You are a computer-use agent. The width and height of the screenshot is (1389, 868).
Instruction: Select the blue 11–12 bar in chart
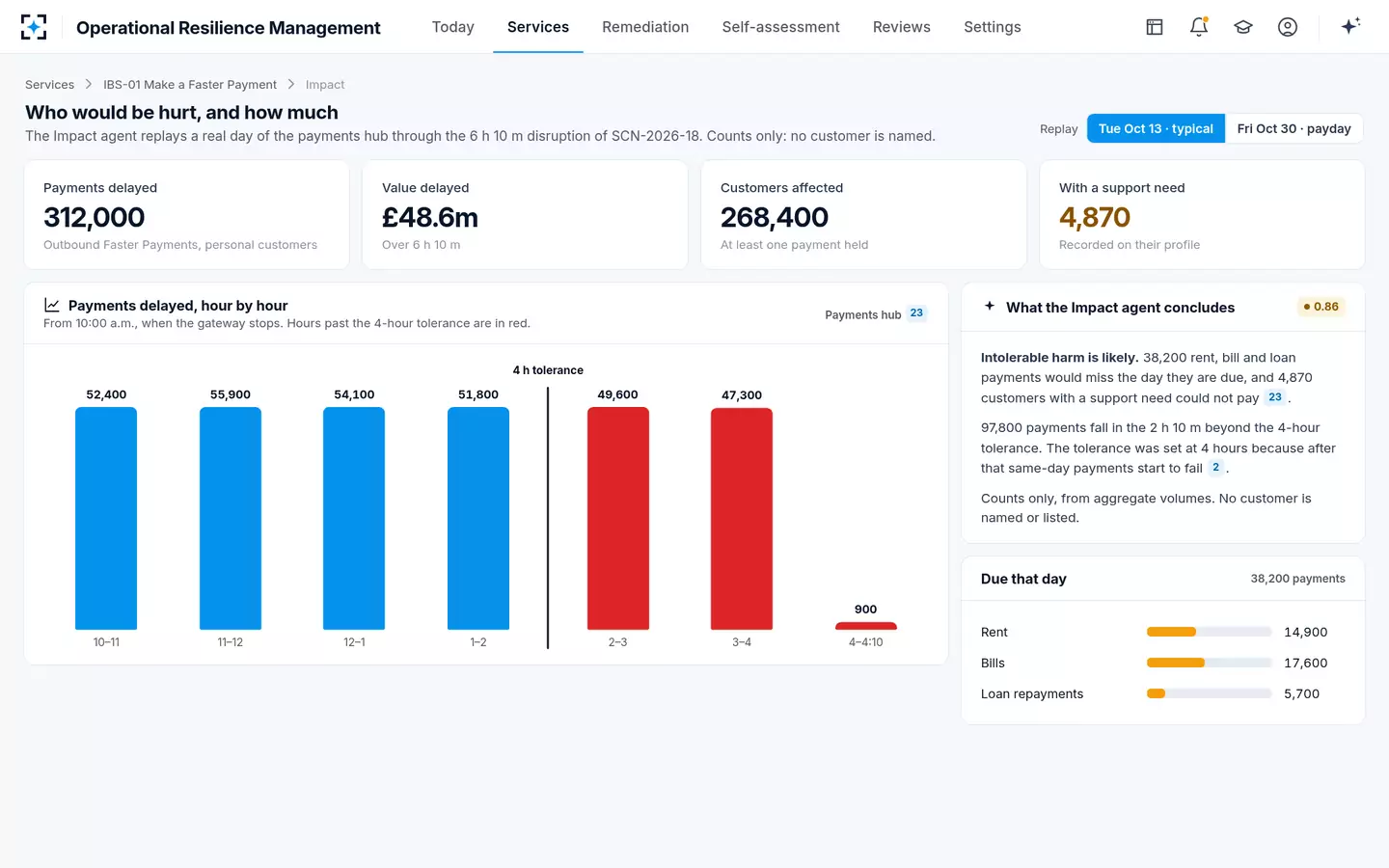click(231, 518)
